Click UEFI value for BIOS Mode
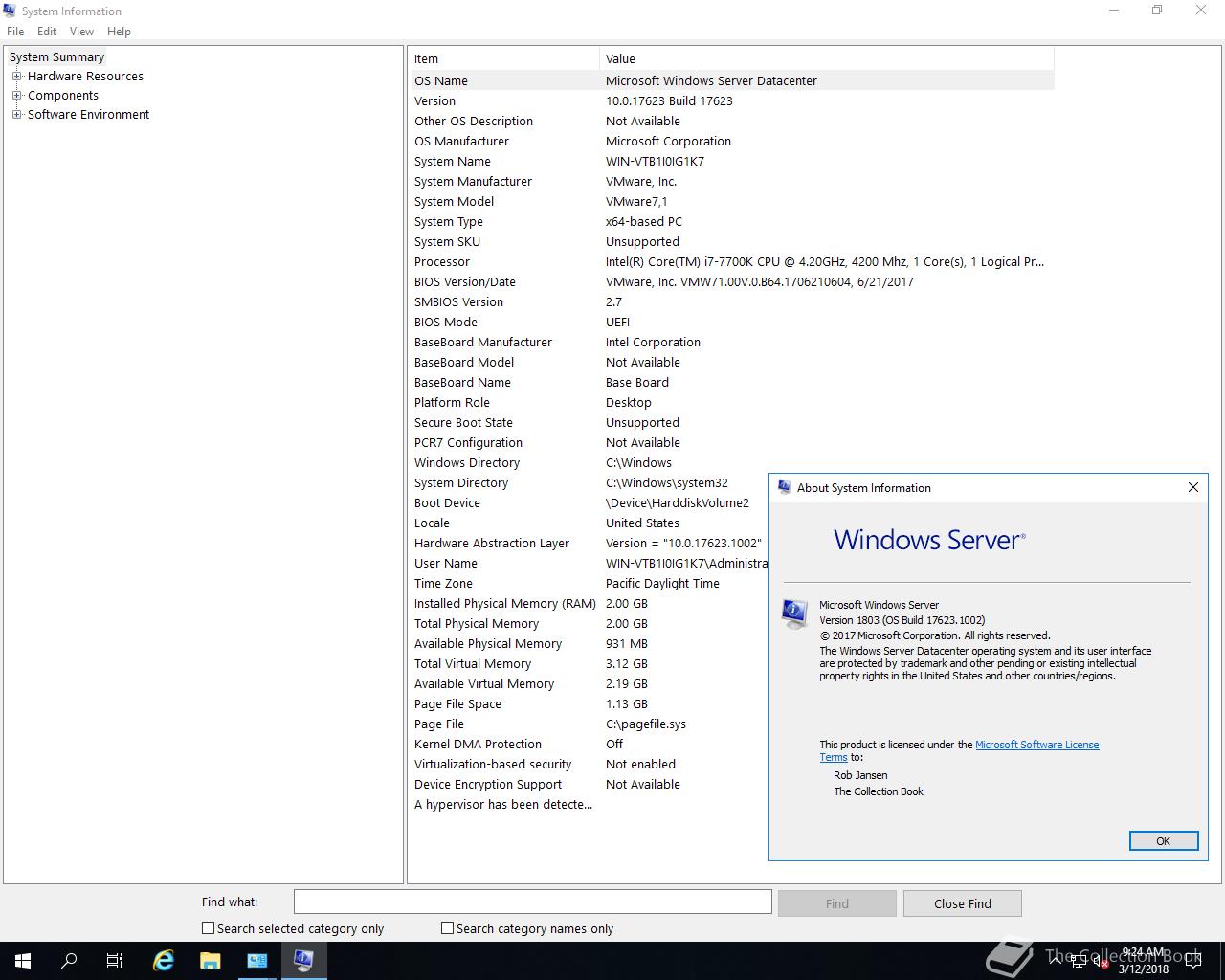Screen dimensions: 1225x980 [617, 322]
